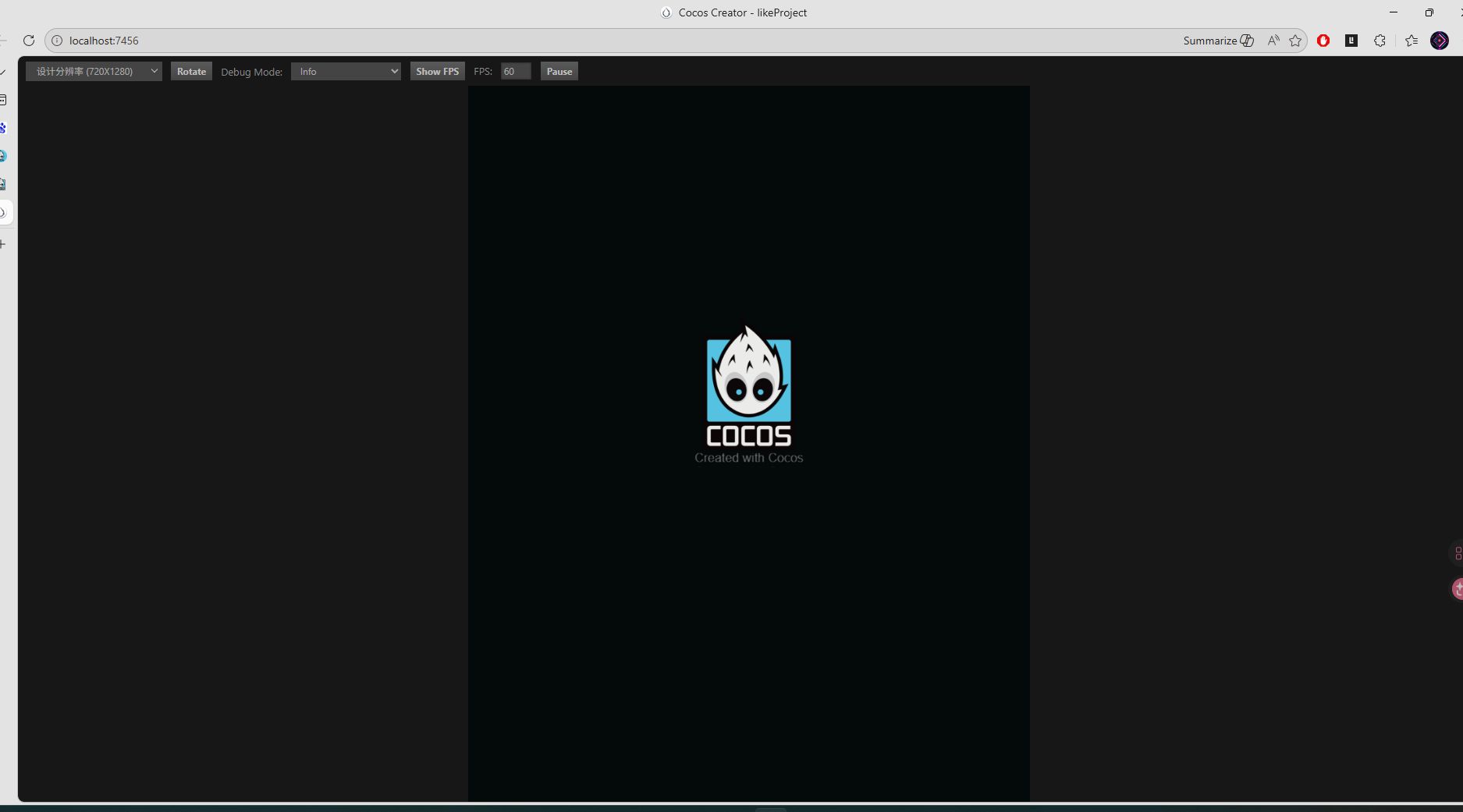Click the FPS value field showing 60
This screenshot has height=812, width=1463.
[516, 71]
